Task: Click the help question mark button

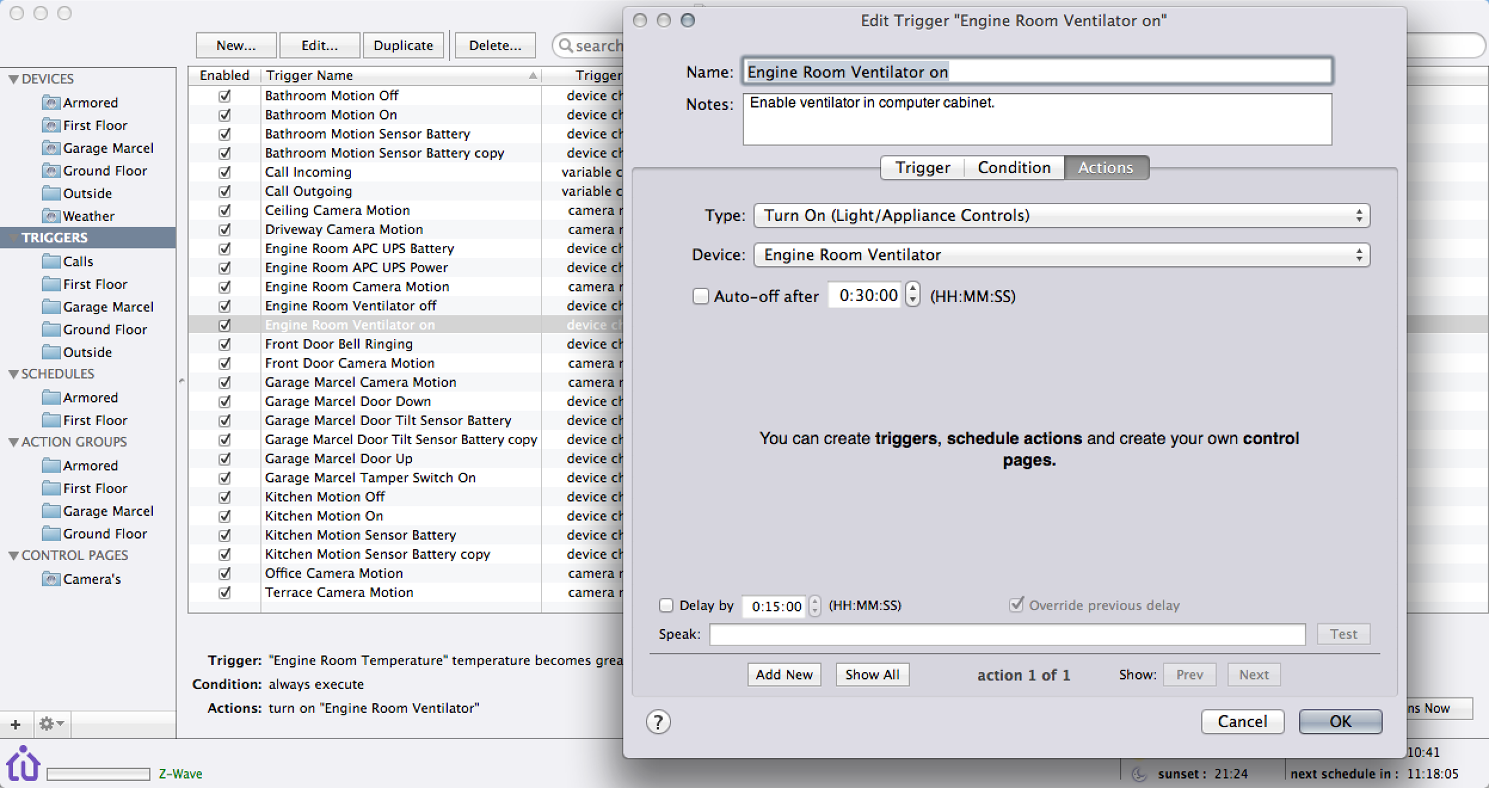Action: [x=658, y=722]
